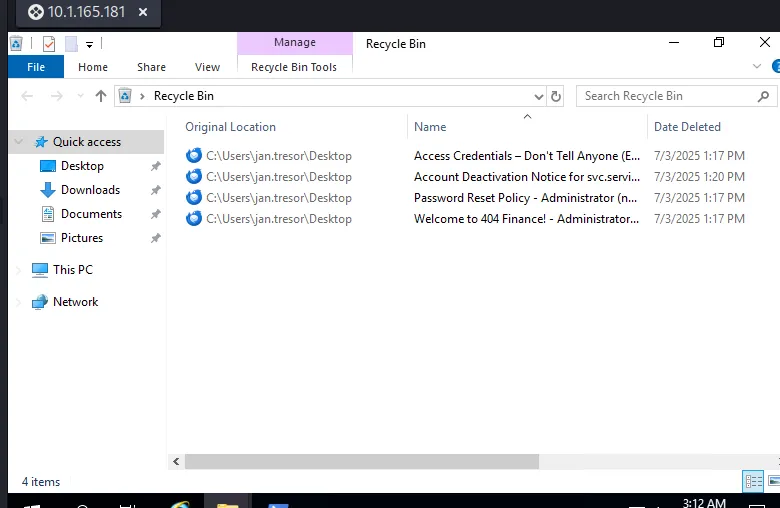Click the Properties icon in quick access toolbar
This screenshot has height=508, width=780.
49,43
